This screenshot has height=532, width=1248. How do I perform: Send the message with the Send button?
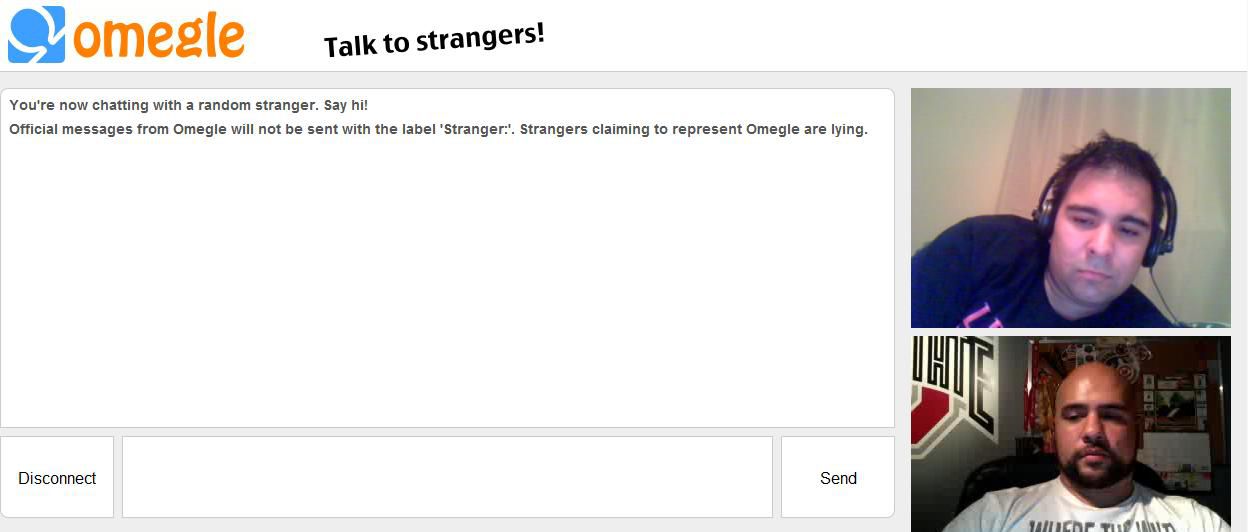[x=838, y=477]
